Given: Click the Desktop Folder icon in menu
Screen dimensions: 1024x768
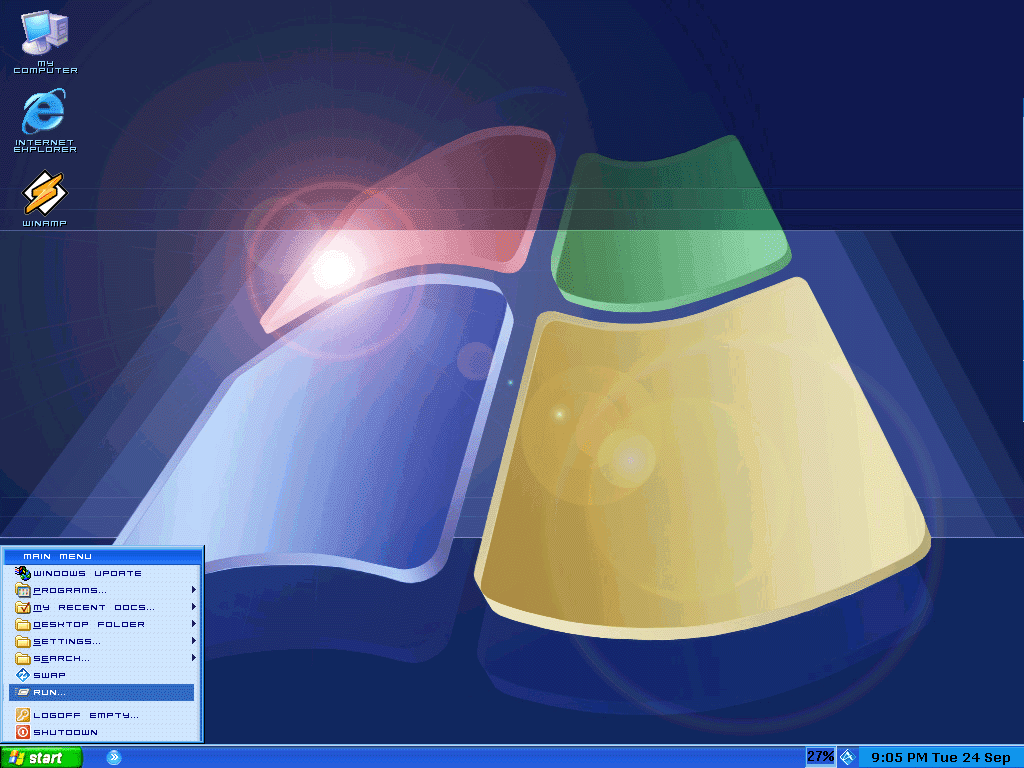Looking at the screenshot, I should coord(23,624).
